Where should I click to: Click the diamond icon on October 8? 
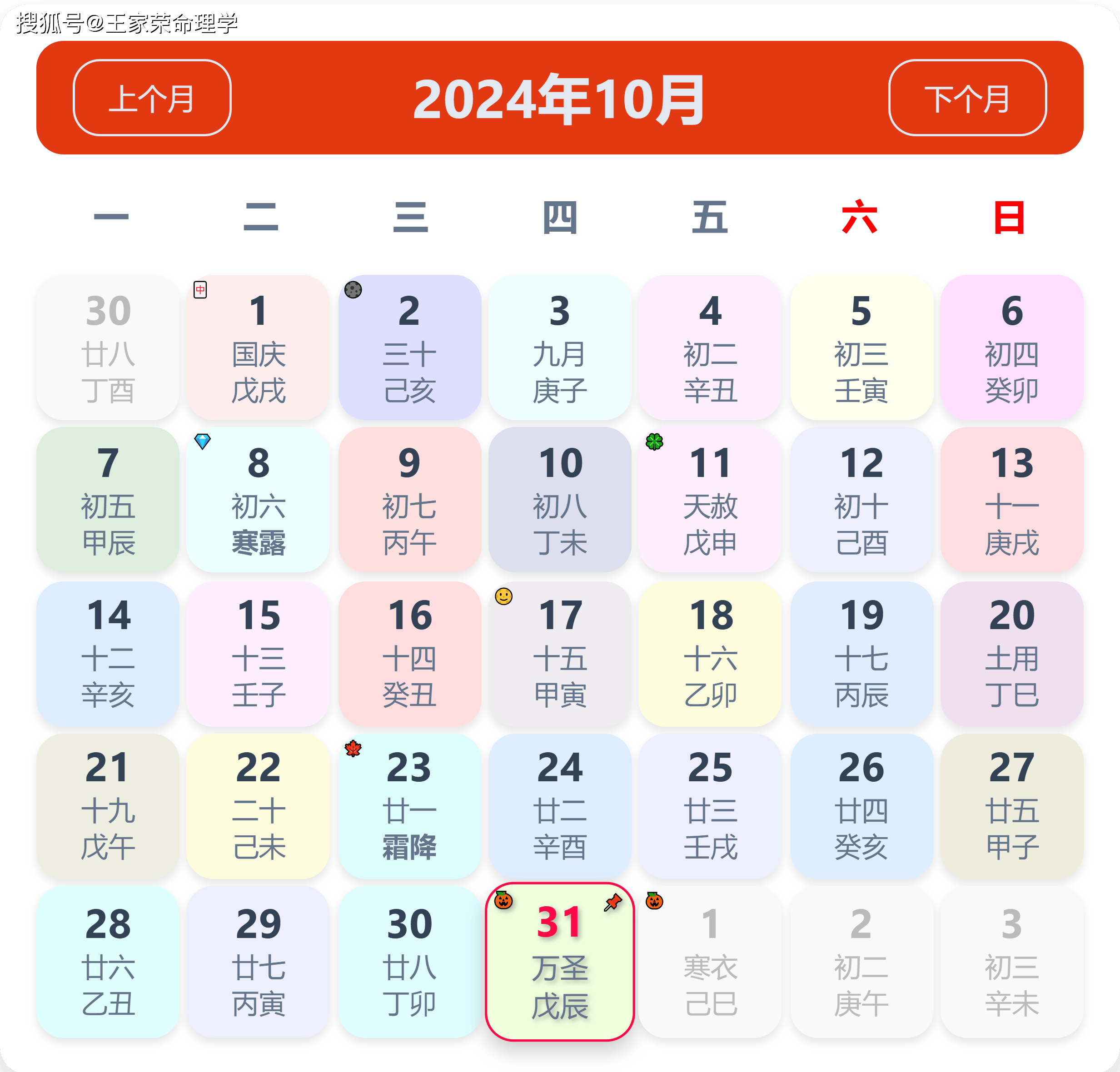202,441
